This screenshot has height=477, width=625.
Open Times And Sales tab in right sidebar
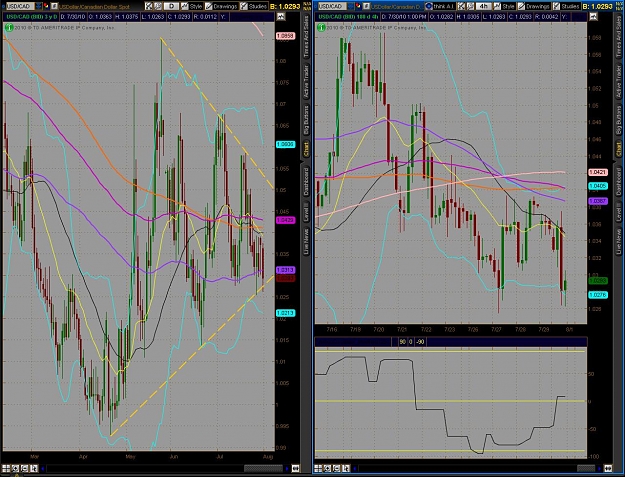[x=619, y=37]
